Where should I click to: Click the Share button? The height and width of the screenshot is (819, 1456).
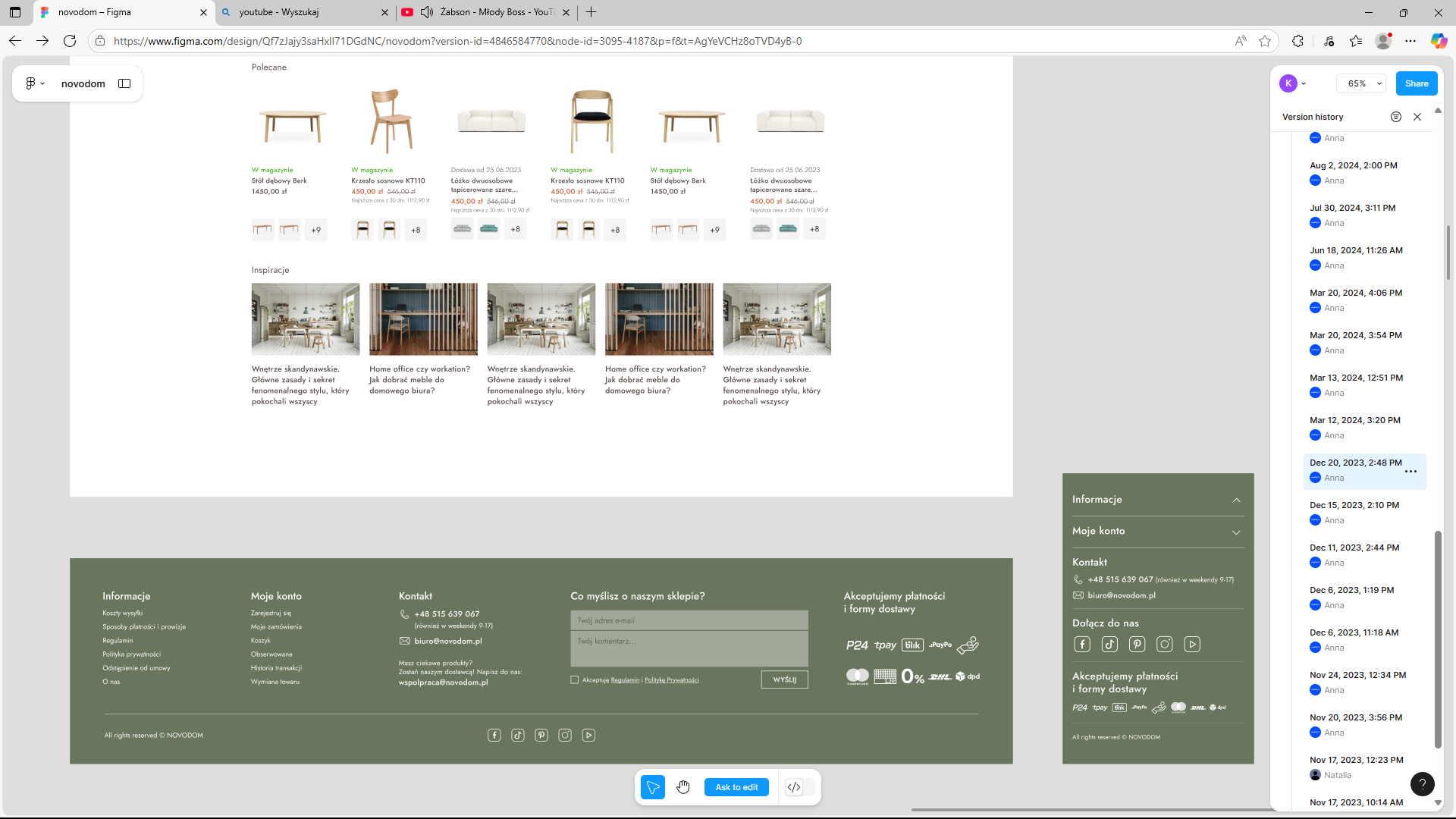1416,83
